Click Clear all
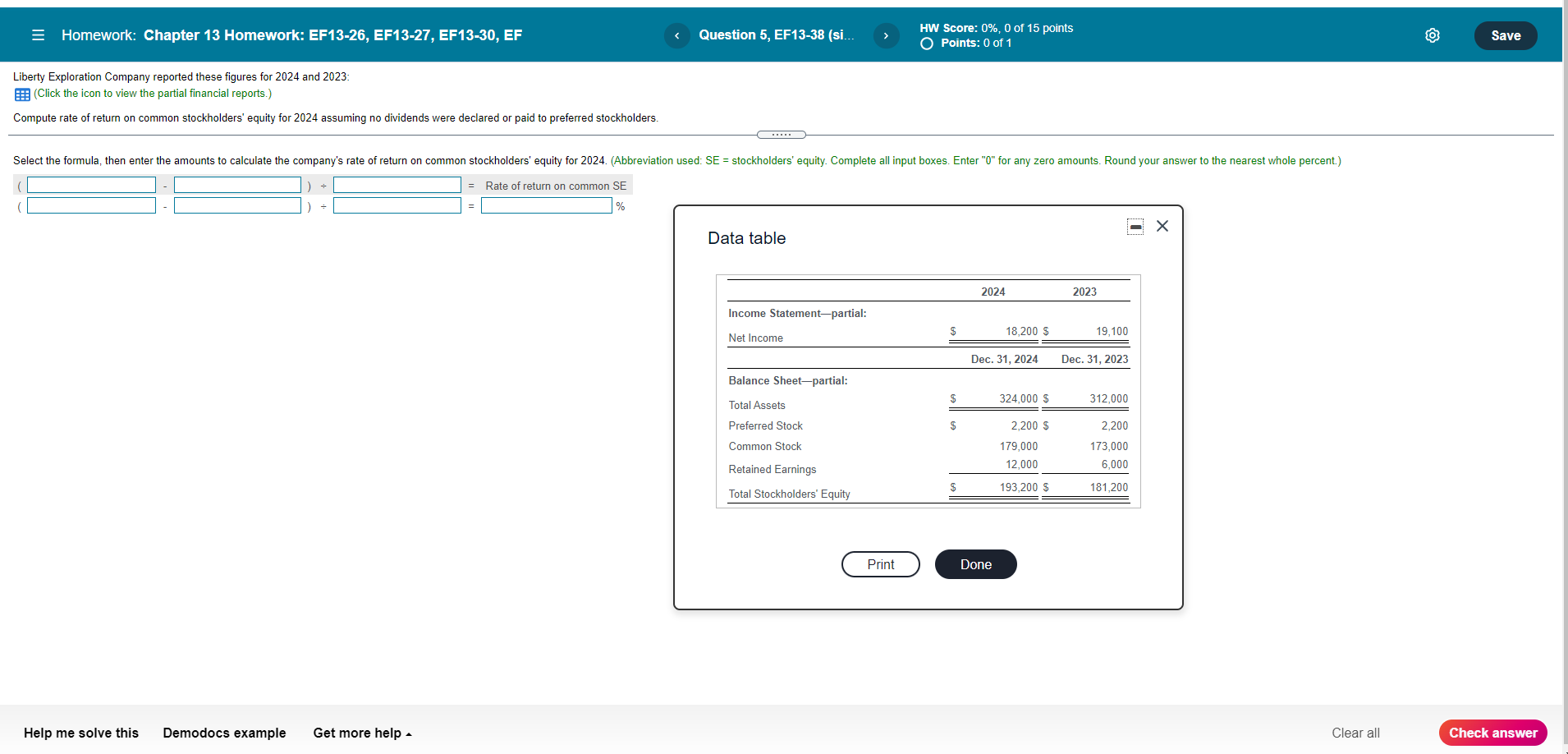This screenshot has width=1568, height=754. pos(1355,733)
